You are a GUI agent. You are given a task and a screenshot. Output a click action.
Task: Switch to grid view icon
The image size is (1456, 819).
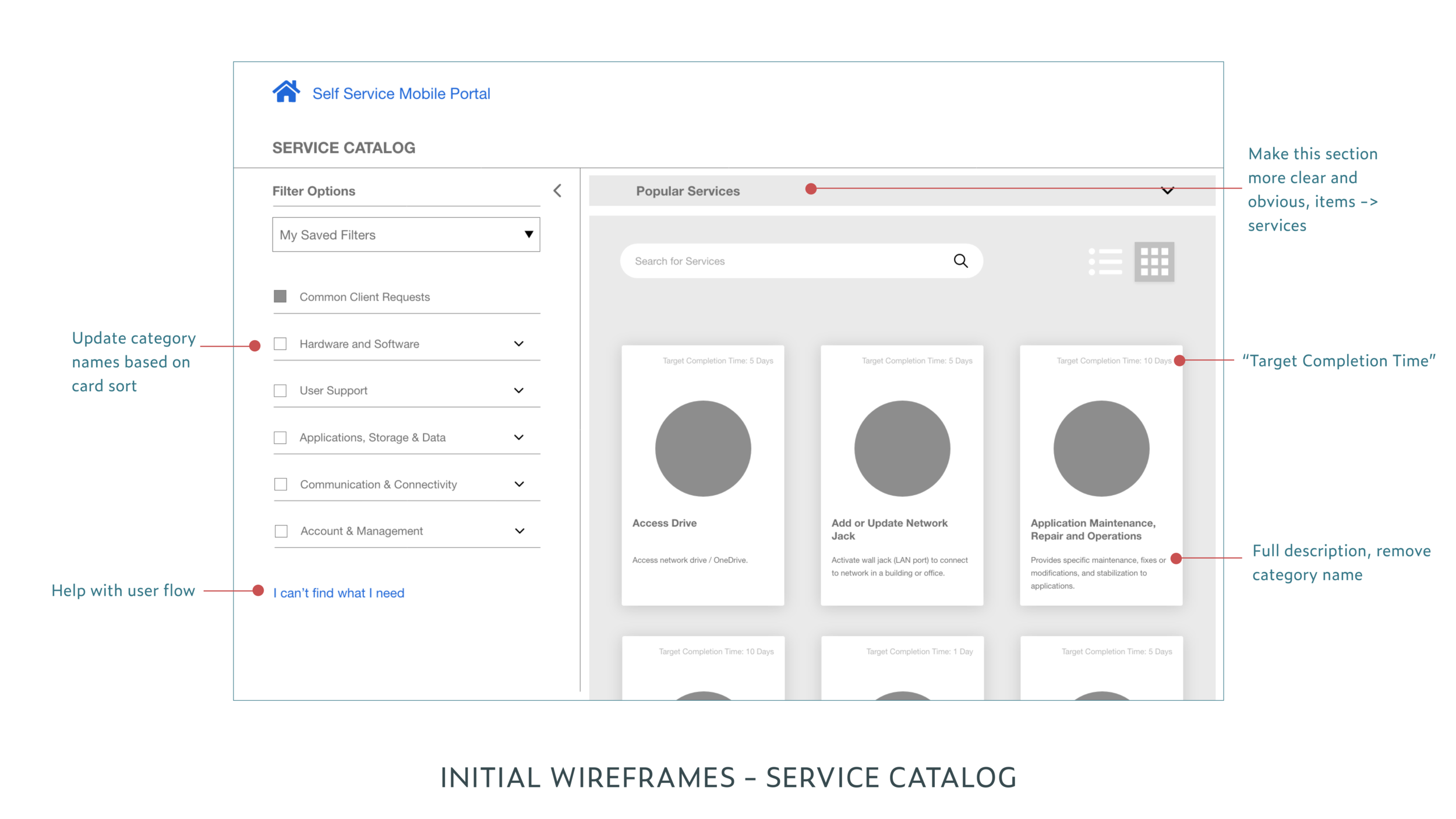1154,262
